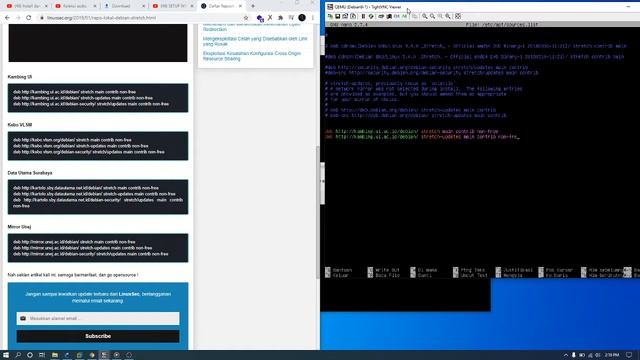Open the Chrome three-dot menu

click(313, 18)
